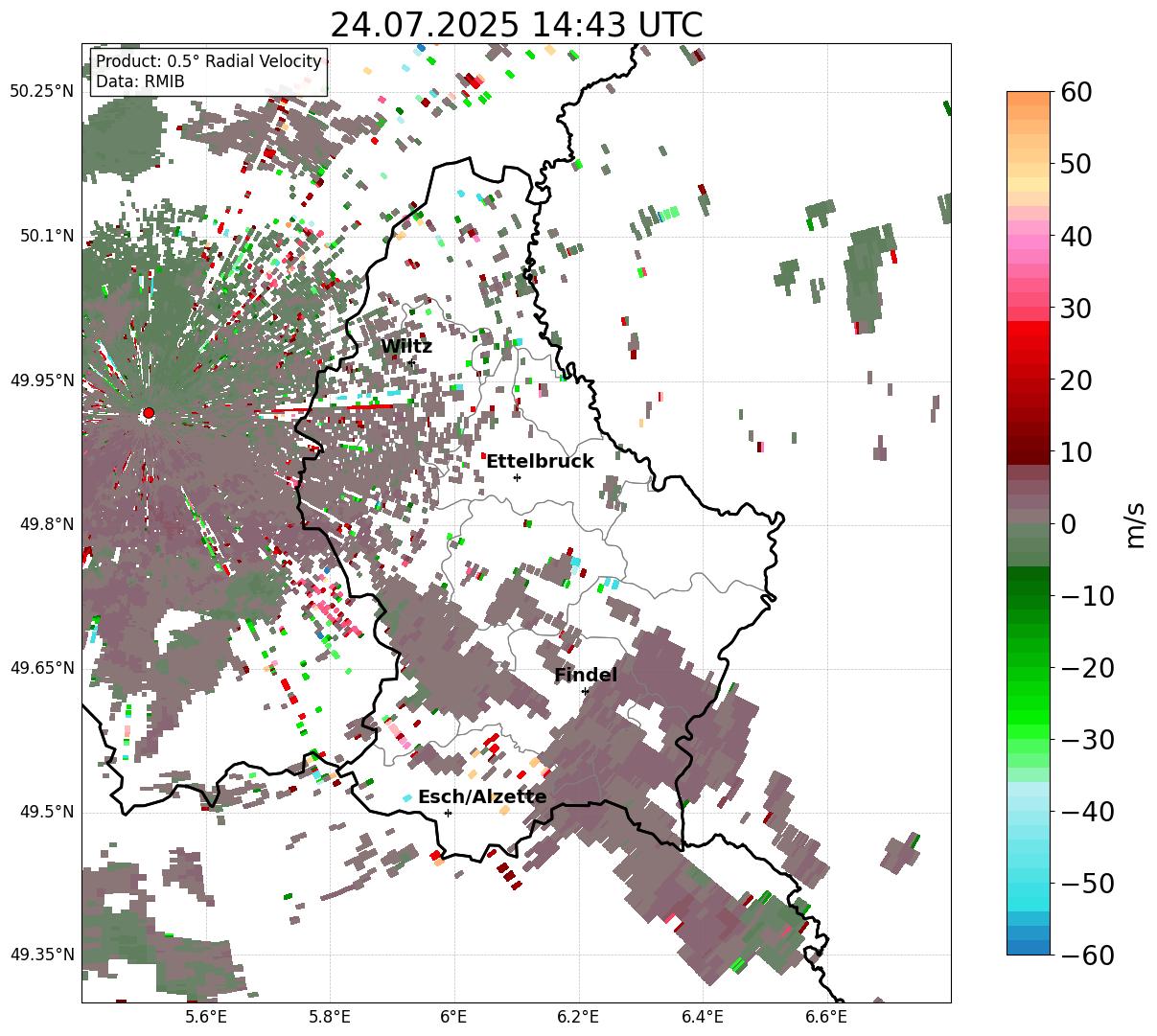Click the Data: RMIB text
Viewport: 1157px width, 1036px height.
pyautogui.click(x=140, y=82)
